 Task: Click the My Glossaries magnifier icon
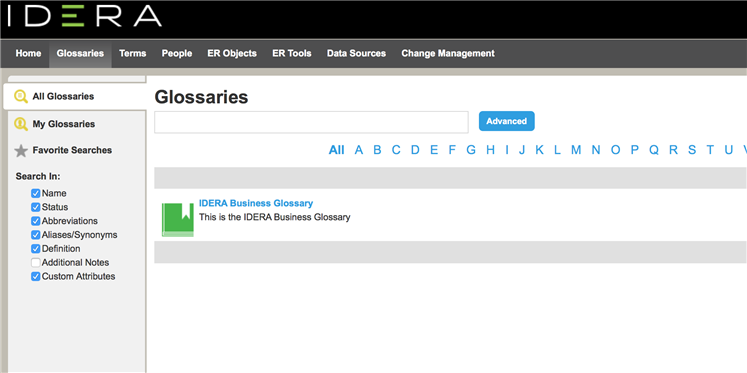20,124
